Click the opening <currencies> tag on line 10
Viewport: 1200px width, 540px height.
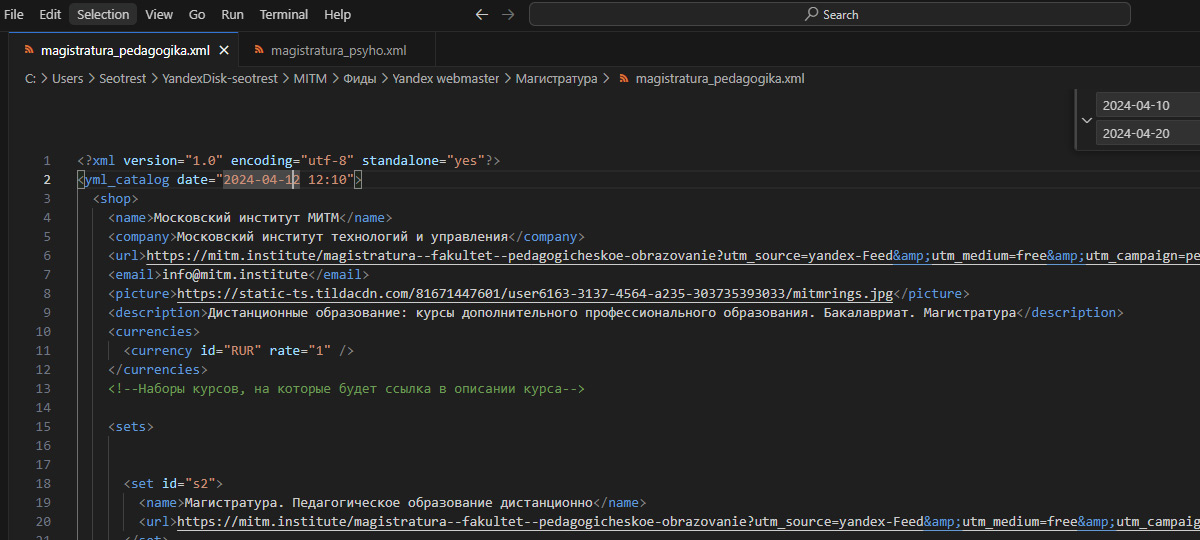(x=154, y=331)
